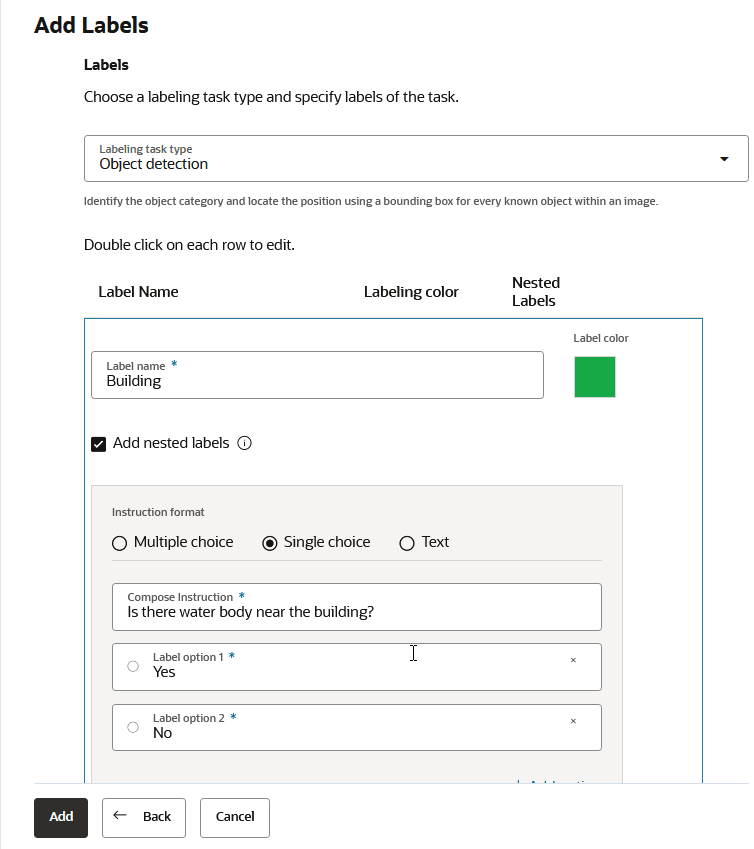Click the radio circle in Label option 1
This screenshot has width=754, height=849.
(x=133, y=666)
